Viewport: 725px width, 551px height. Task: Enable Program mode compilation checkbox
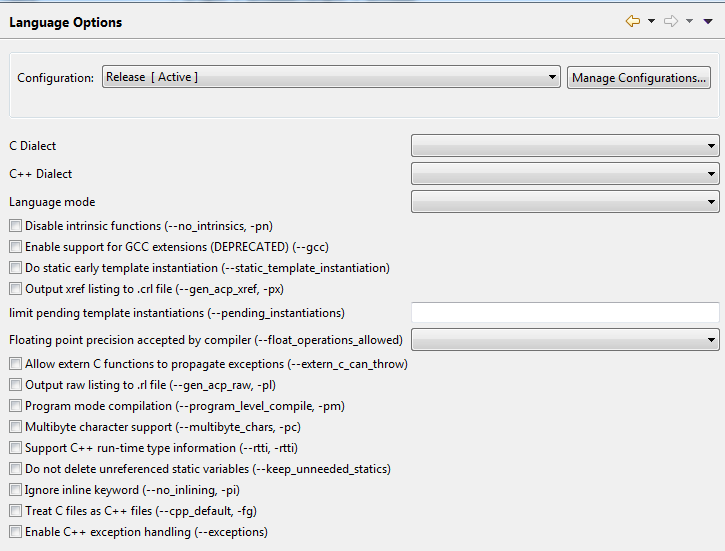pyautogui.click(x=15, y=406)
